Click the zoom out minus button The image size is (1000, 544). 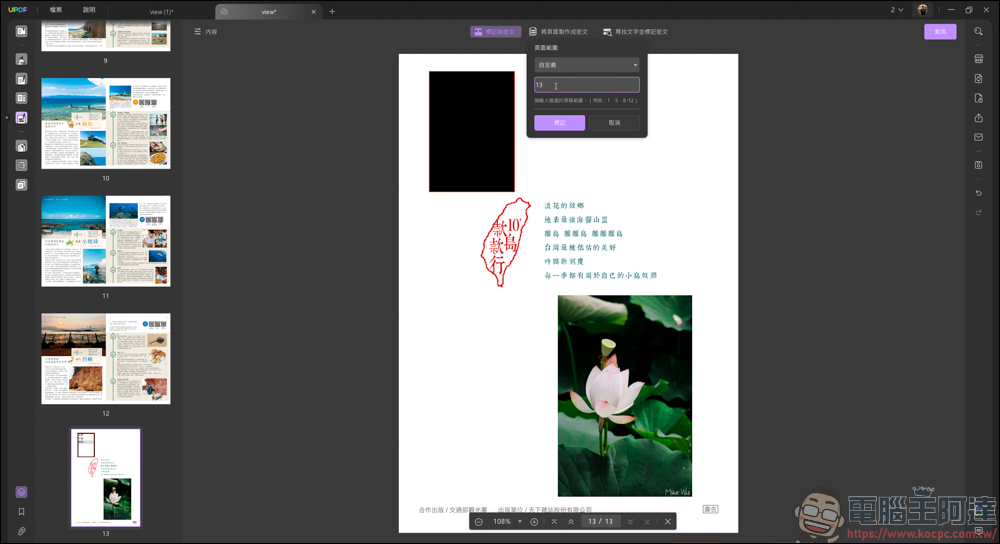[x=478, y=522]
